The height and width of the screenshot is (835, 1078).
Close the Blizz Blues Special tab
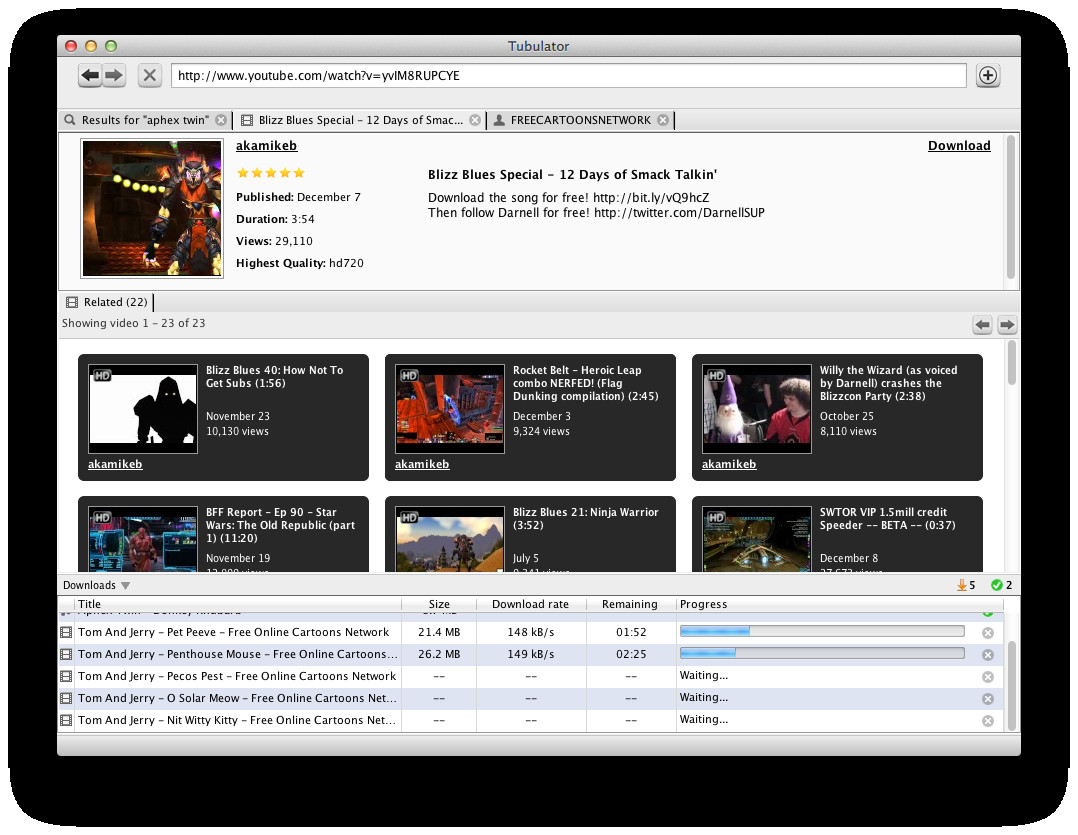(475, 120)
